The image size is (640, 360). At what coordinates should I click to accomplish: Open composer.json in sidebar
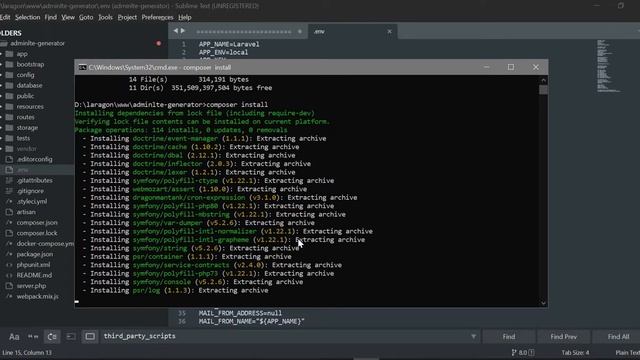point(37,223)
